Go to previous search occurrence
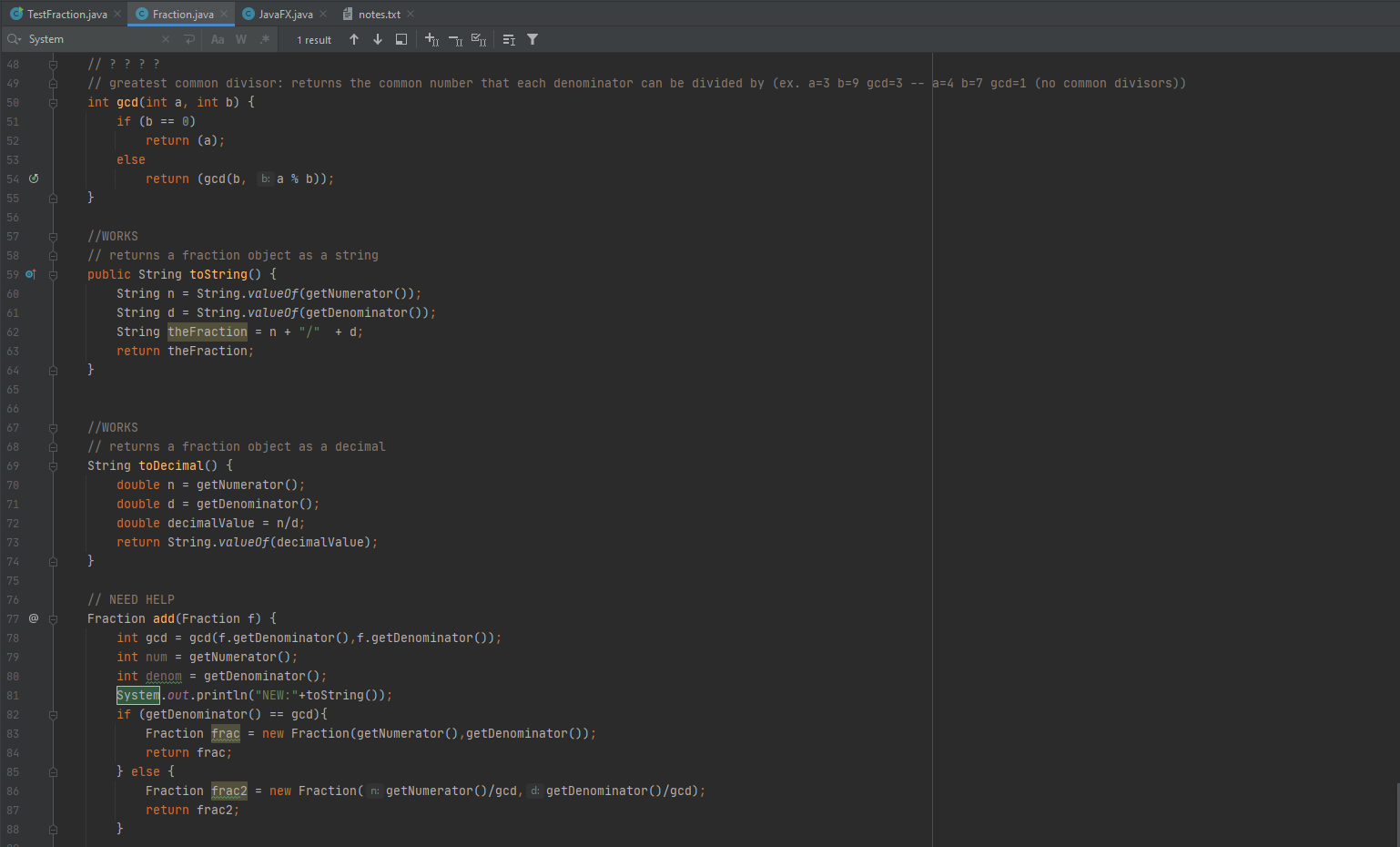1400x847 pixels. (x=354, y=39)
